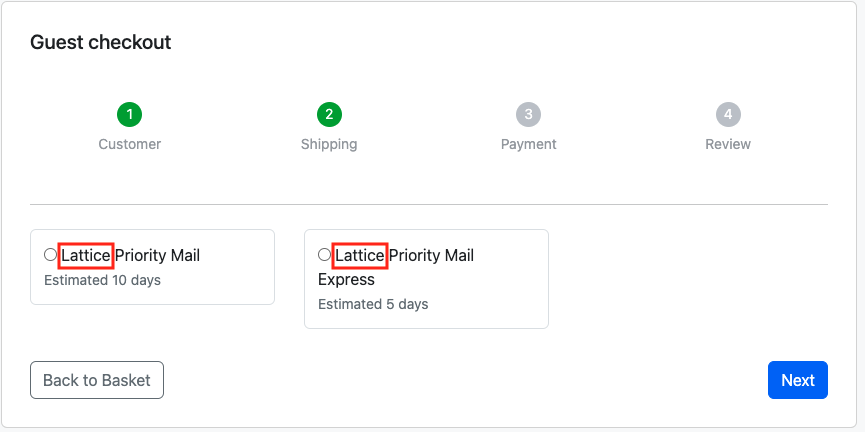Click "Lattice" in the 5-day shipping option
The image size is (865, 432).
[x=360, y=255]
